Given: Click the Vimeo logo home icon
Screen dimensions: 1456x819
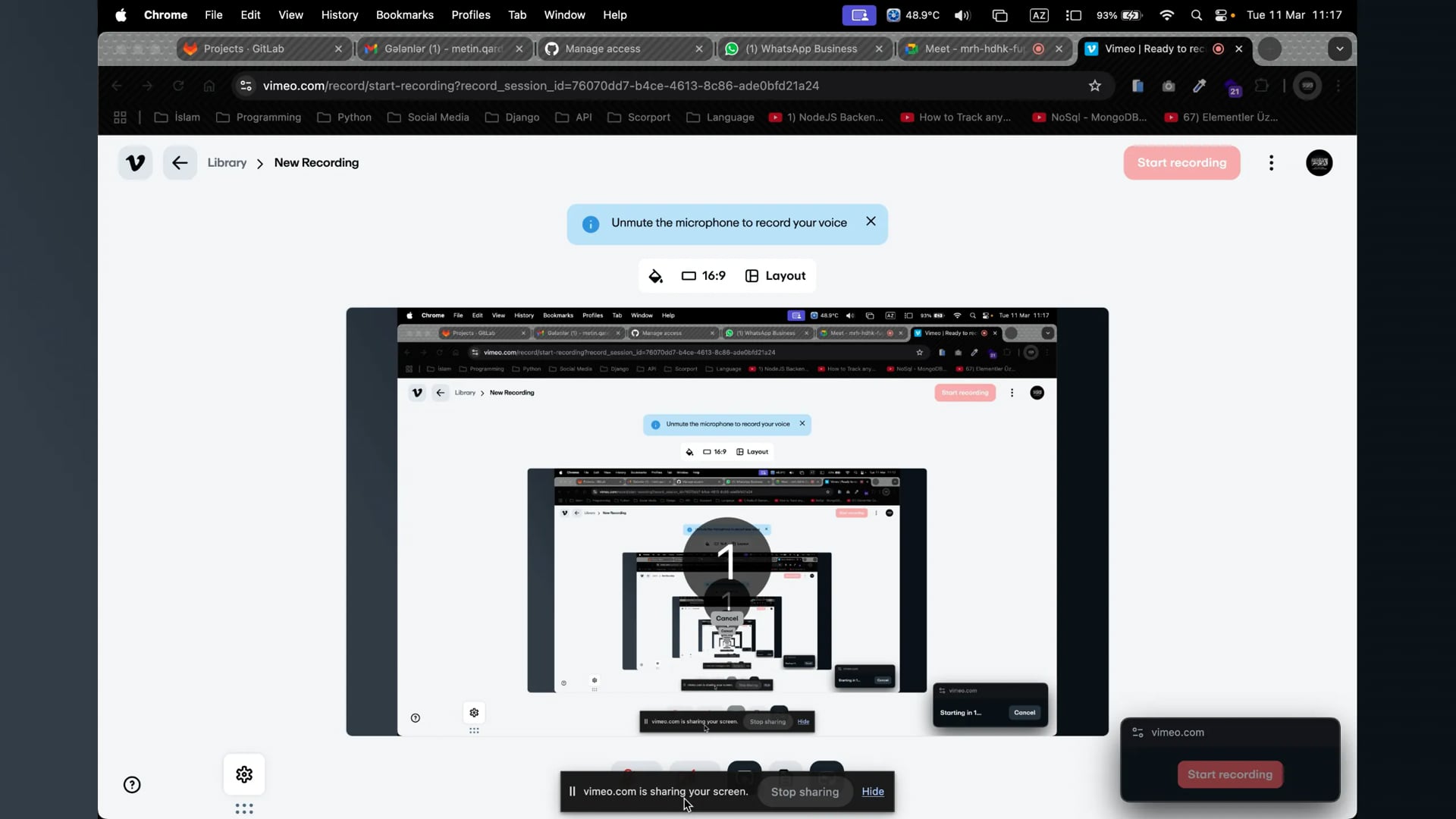Looking at the screenshot, I should click(x=135, y=162).
